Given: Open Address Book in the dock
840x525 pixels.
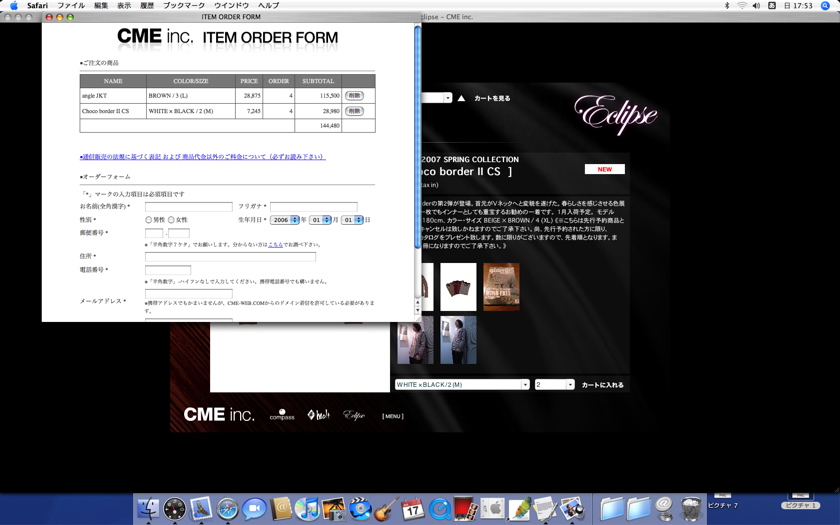Looking at the screenshot, I should tap(280, 508).
